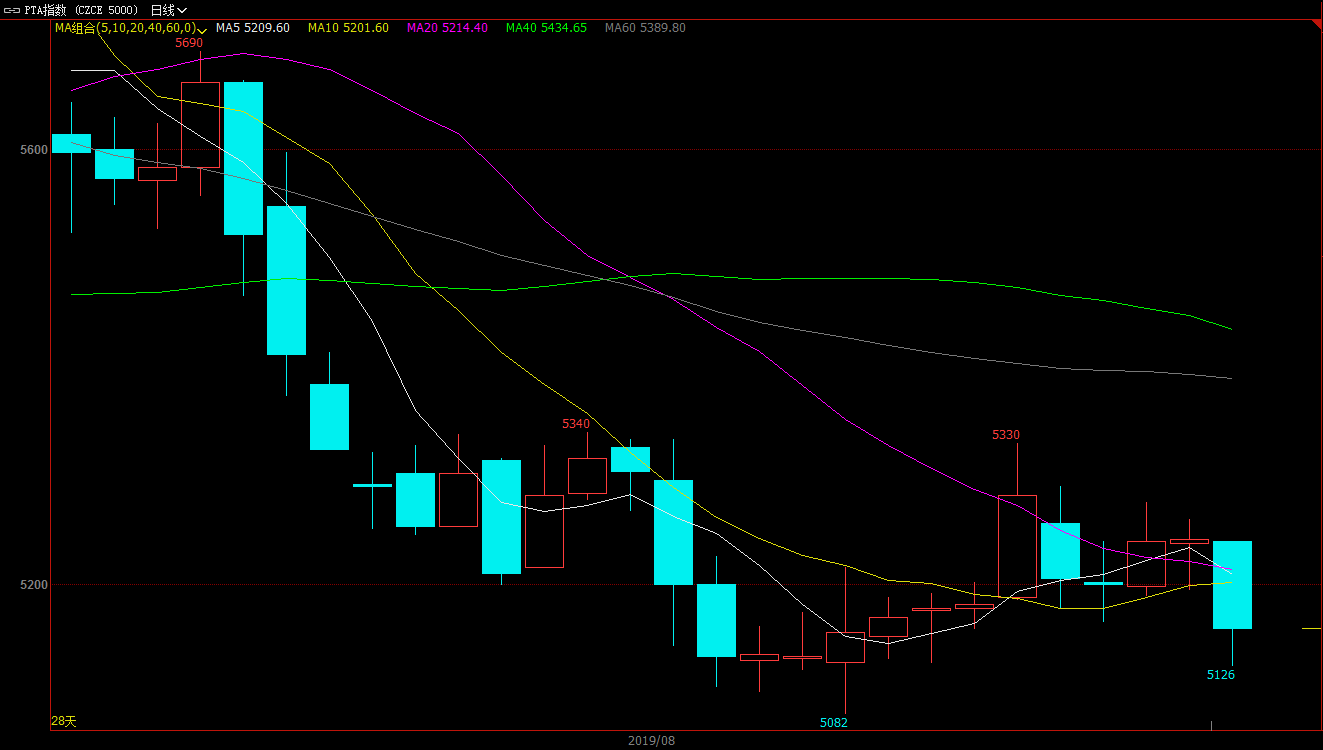Click the 5690 high price label
The width and height of the screenshot is (1323, 750).
(x=189, y=43)
